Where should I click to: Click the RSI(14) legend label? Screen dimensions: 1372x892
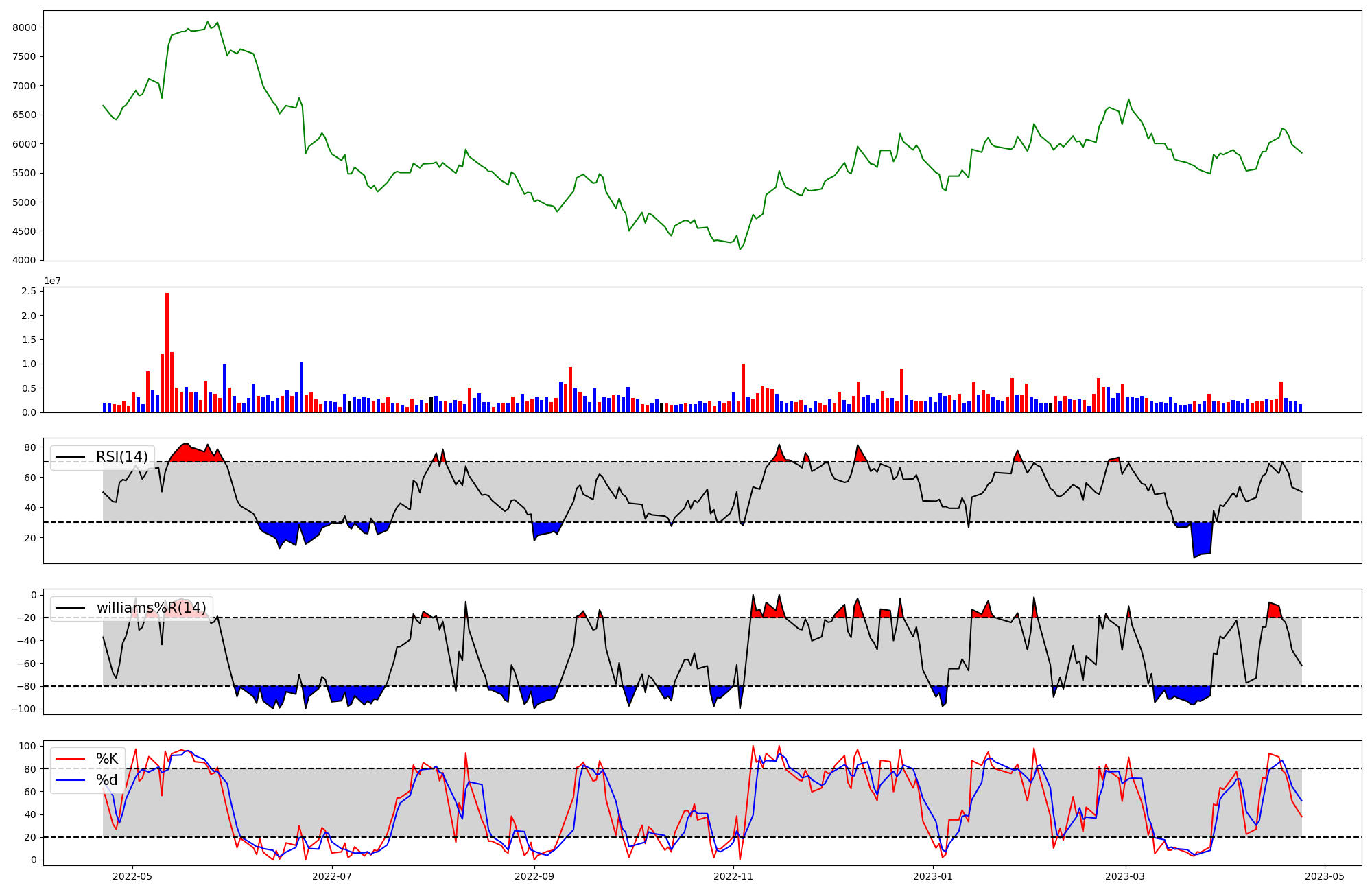point(121,457)
